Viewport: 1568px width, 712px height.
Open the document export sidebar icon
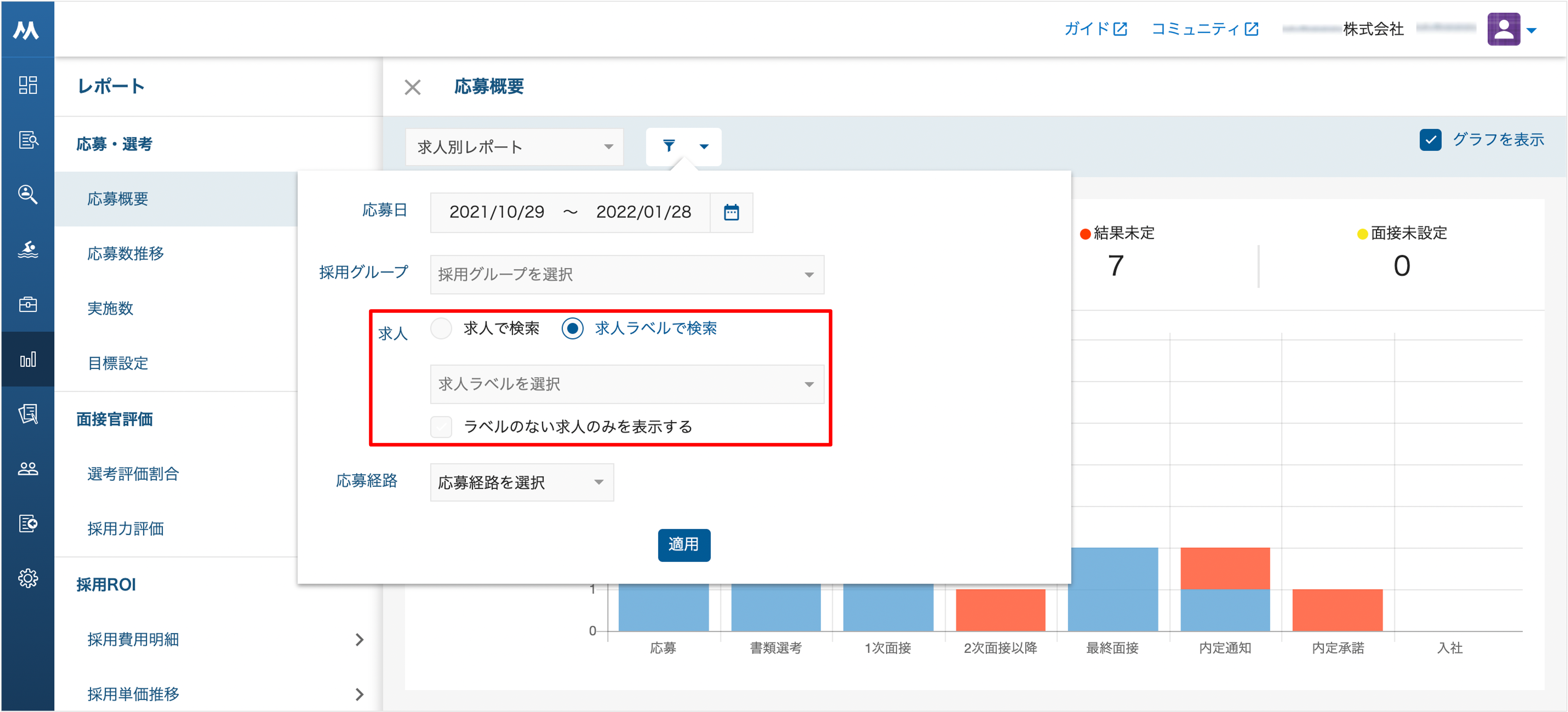click(x=28, y=524)
